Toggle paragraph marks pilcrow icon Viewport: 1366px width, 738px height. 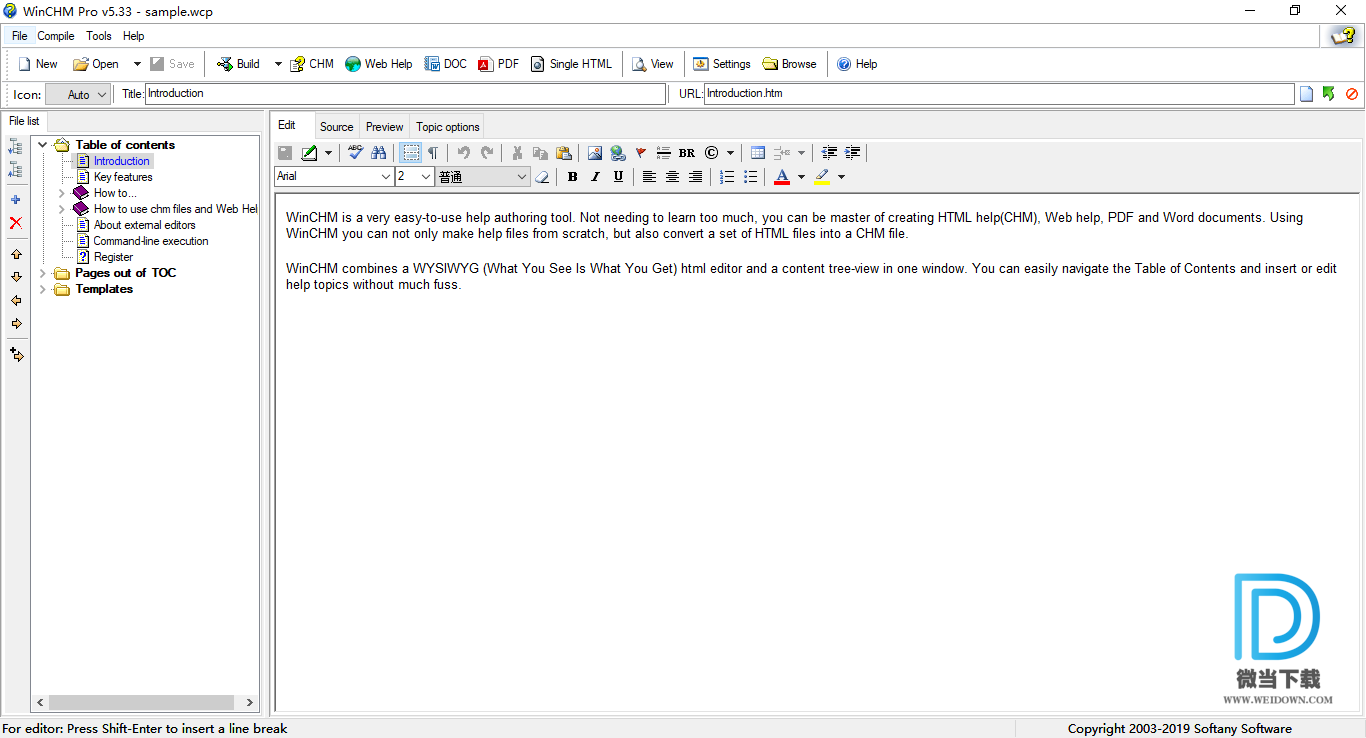[x=433, y=153]
